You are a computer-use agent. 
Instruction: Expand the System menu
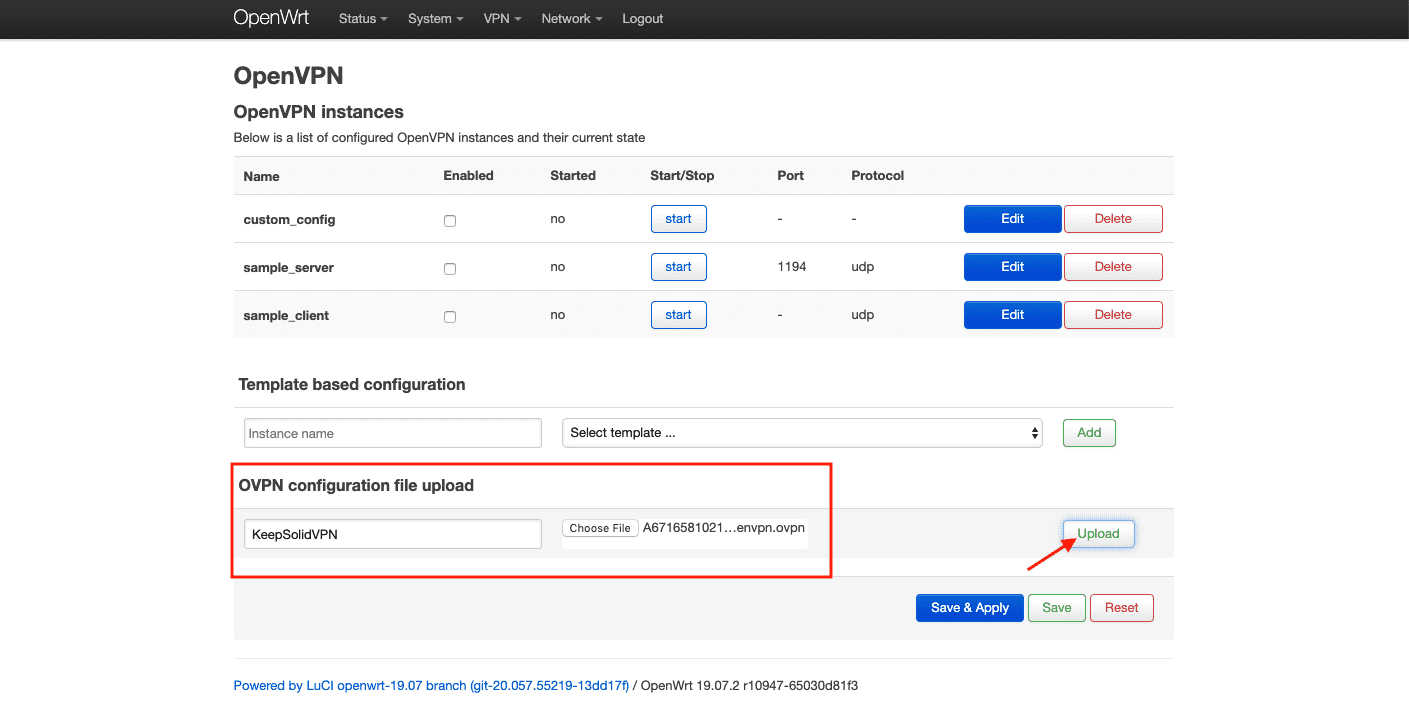click(435, 19)
